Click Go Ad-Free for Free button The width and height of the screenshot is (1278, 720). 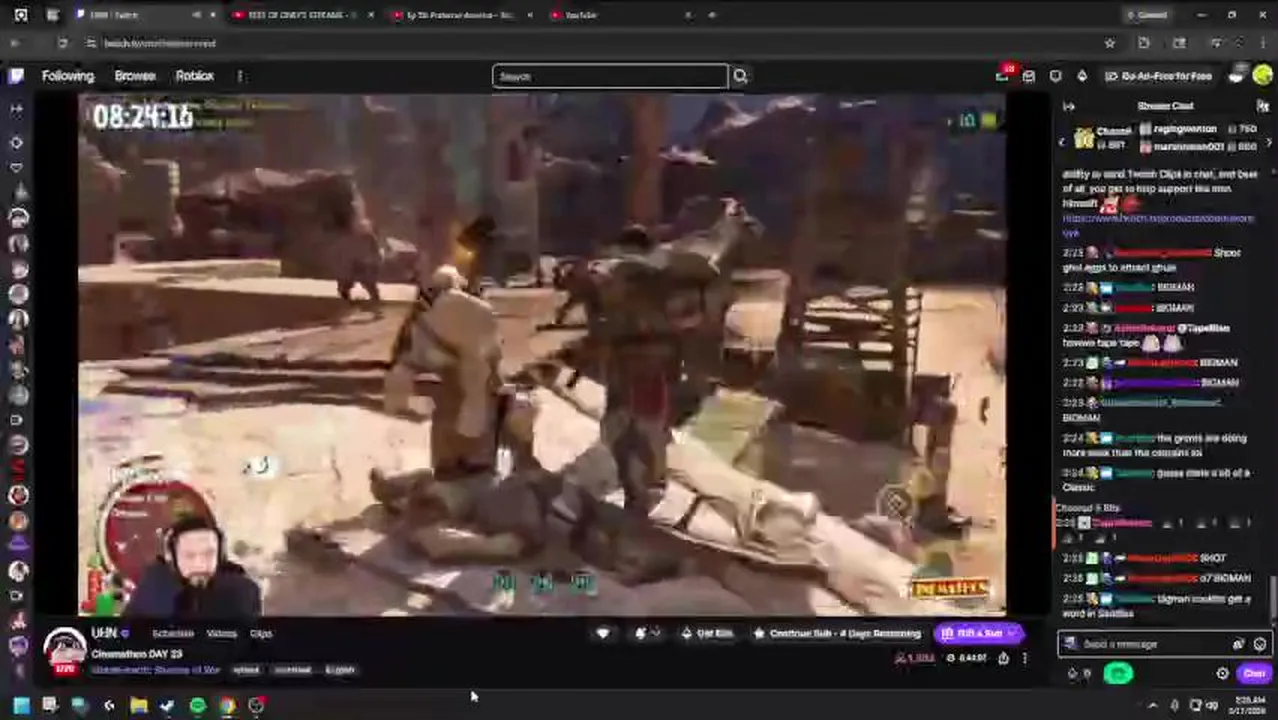point(1159,76)
